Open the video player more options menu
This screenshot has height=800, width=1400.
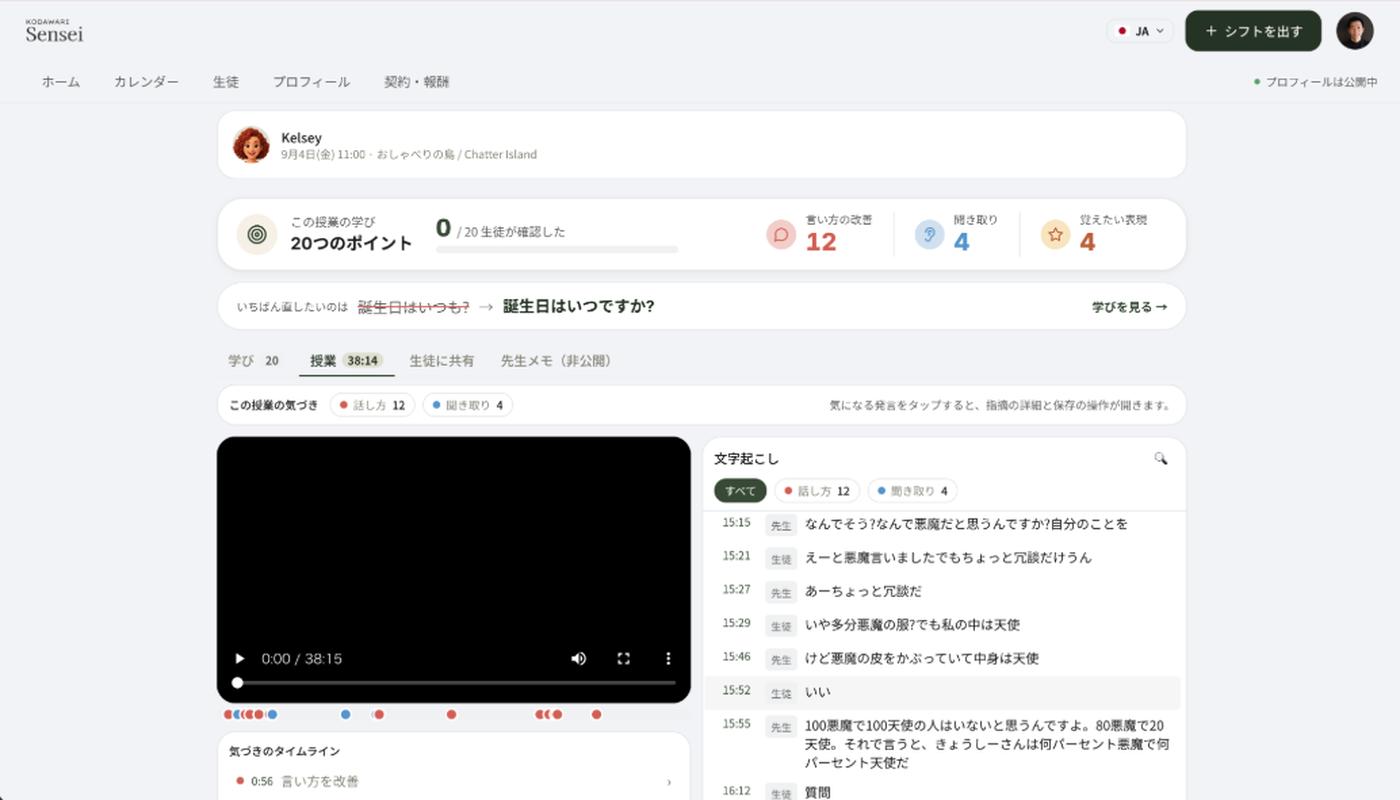(669, 658)
